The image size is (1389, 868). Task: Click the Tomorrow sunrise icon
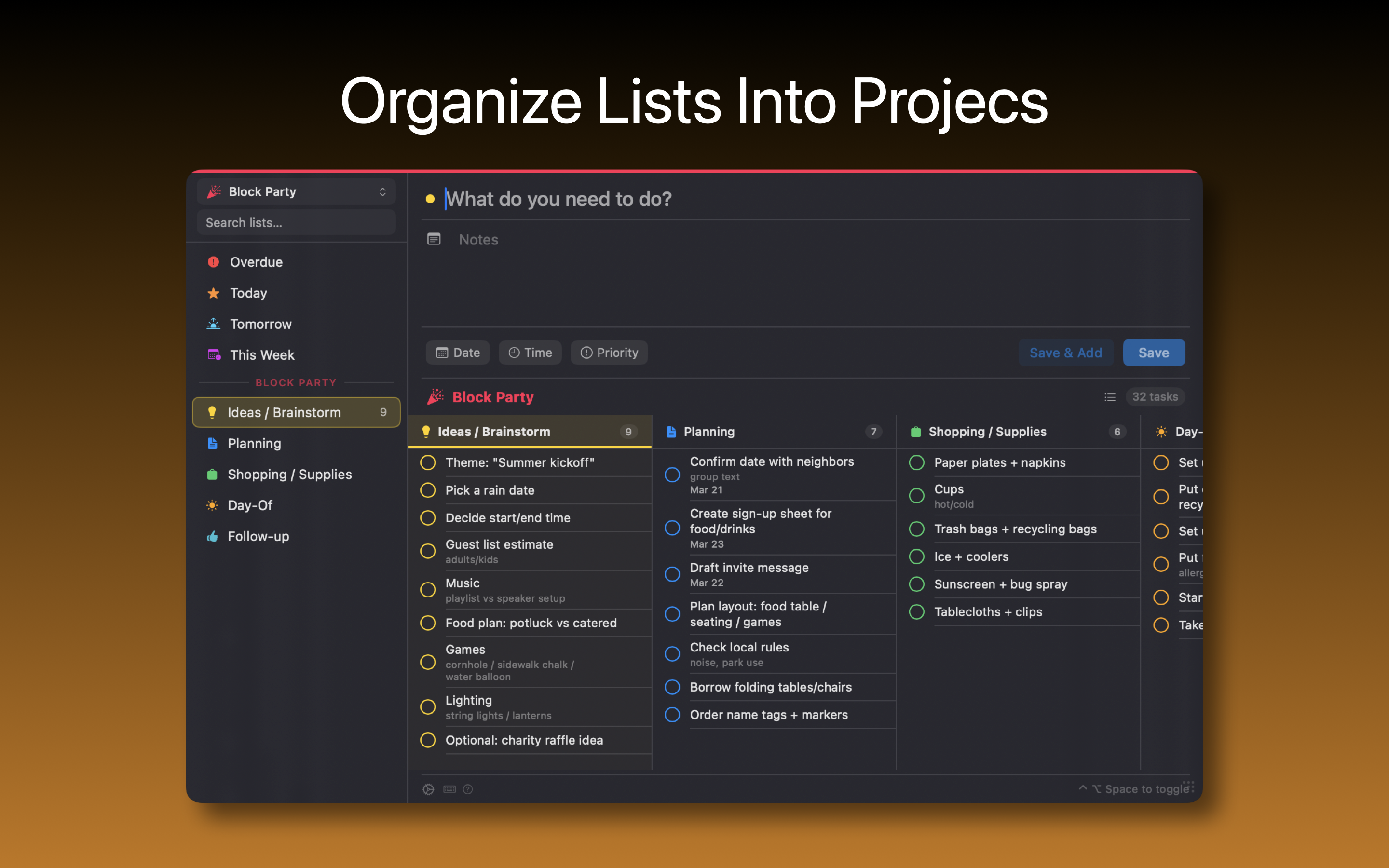pos(214,324)
